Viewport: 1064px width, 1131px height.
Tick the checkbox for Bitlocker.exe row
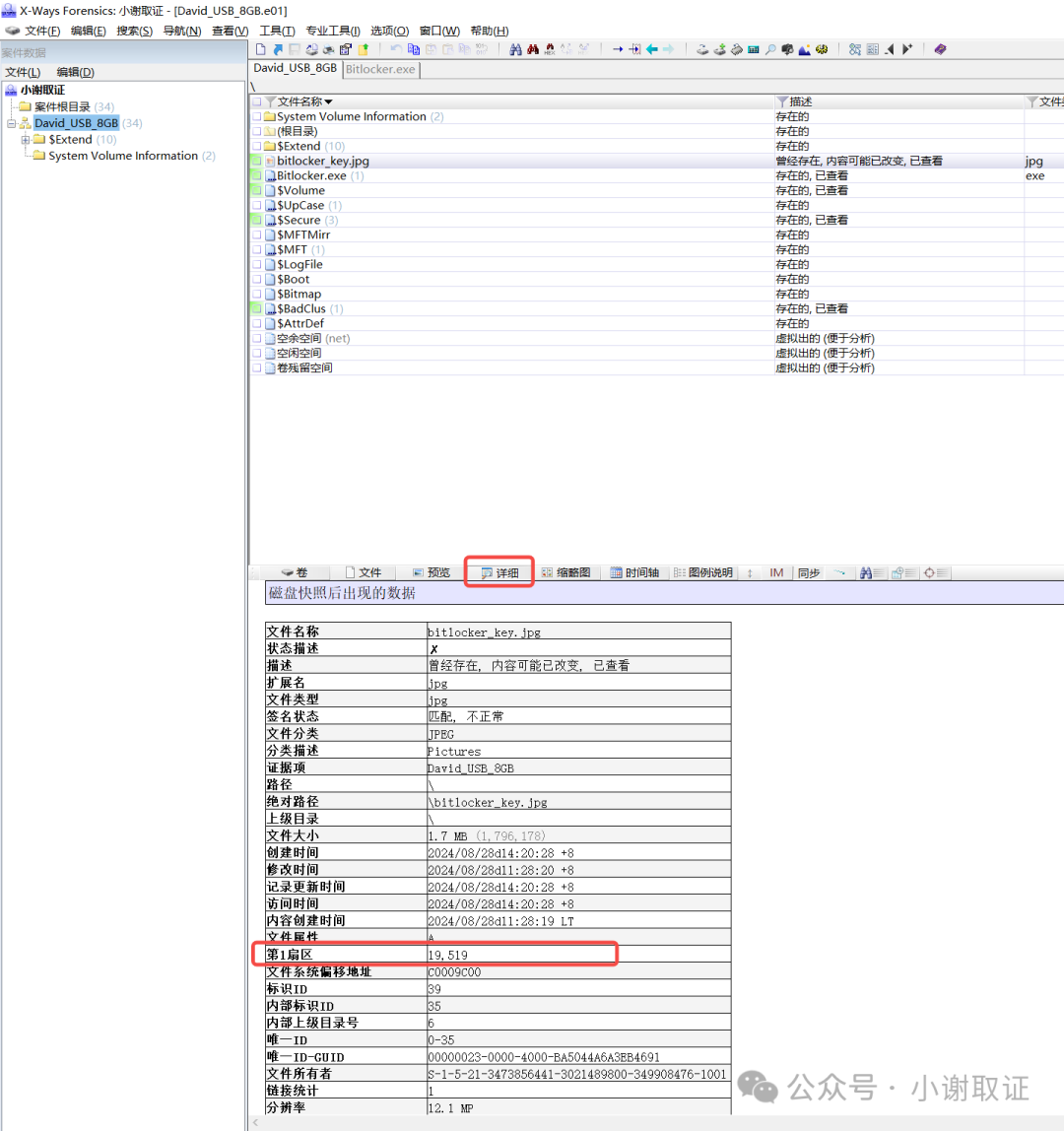256,175
